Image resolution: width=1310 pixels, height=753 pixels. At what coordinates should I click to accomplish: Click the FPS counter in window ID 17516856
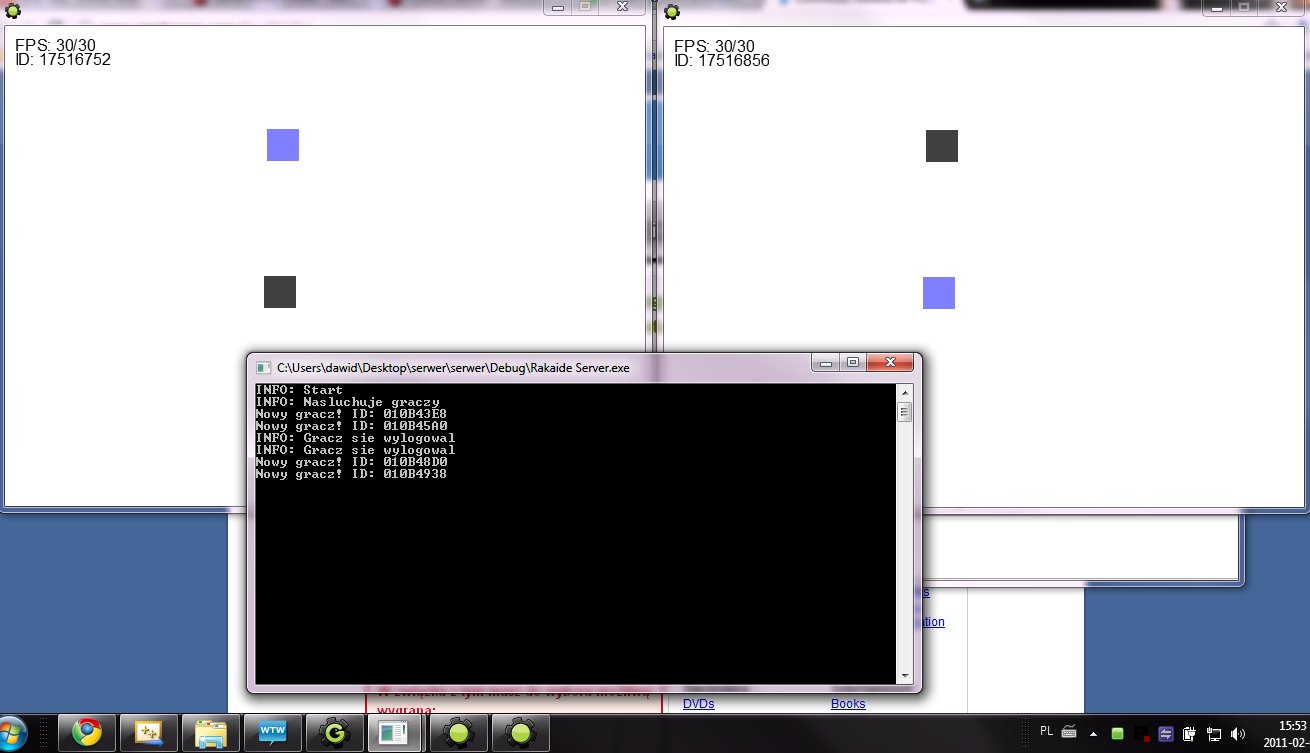715,47
